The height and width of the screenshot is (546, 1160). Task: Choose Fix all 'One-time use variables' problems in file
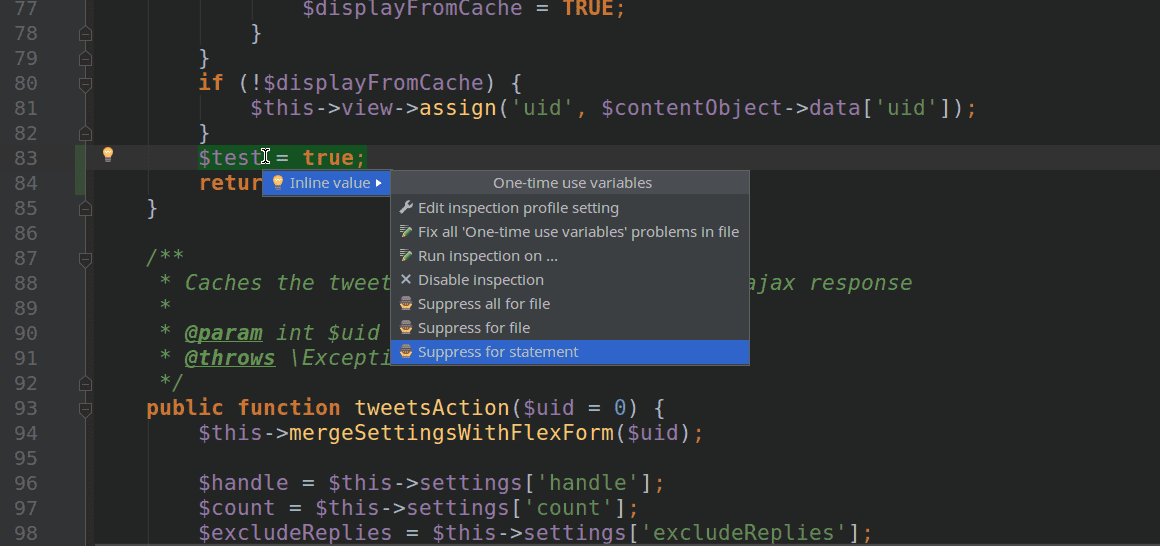point(570,232)
